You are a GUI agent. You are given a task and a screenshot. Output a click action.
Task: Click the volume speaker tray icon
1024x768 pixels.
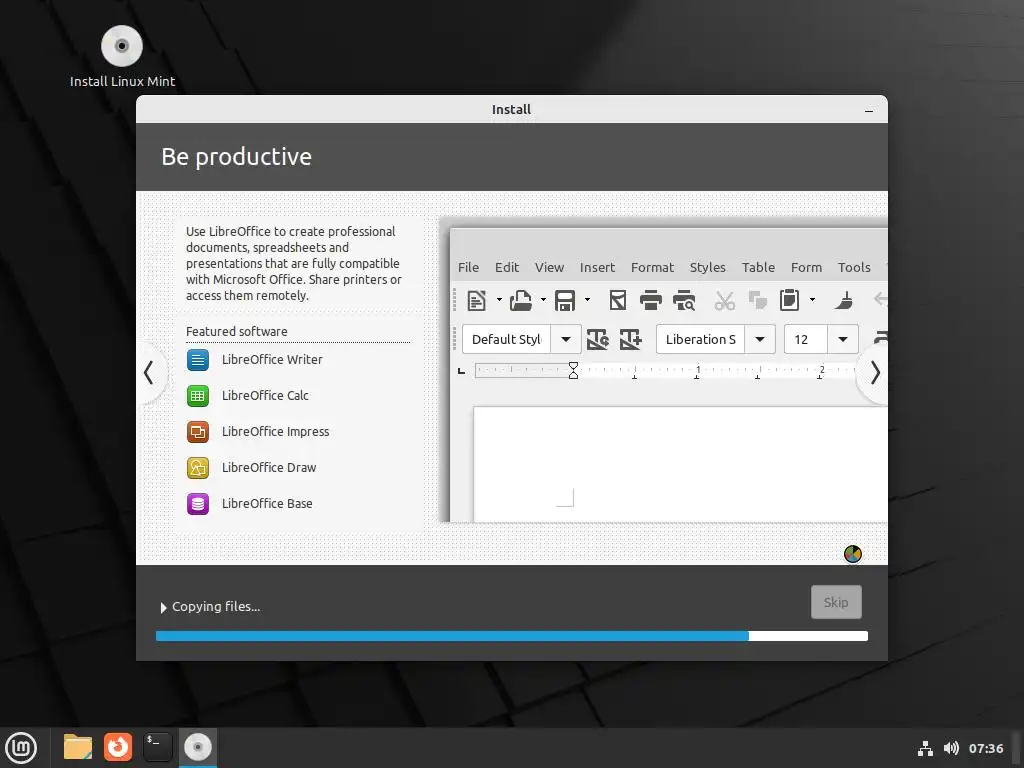(x=951, y=748)
